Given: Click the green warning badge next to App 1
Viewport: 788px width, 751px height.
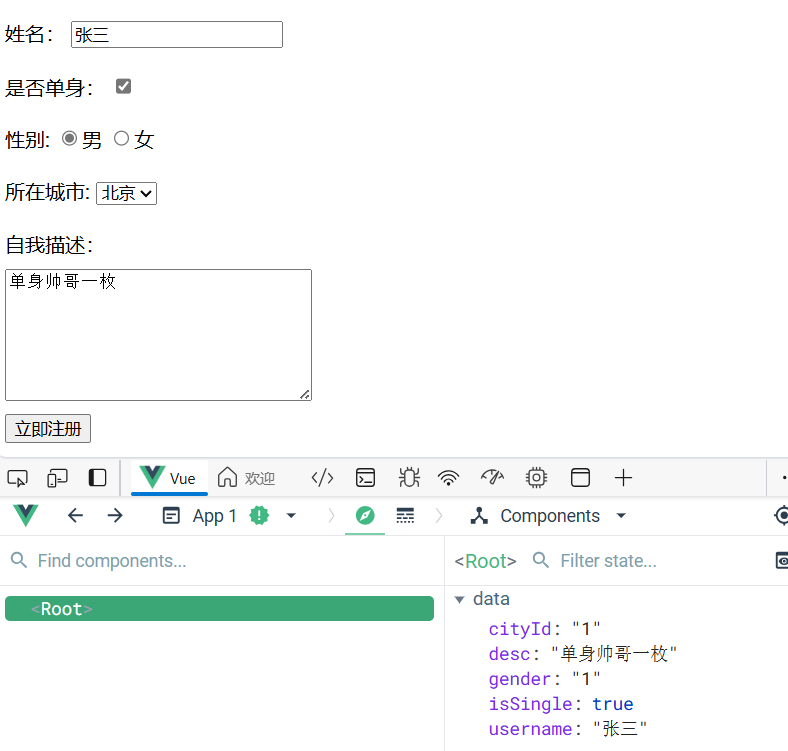Looking at the screenshot, I should point(259,516).
